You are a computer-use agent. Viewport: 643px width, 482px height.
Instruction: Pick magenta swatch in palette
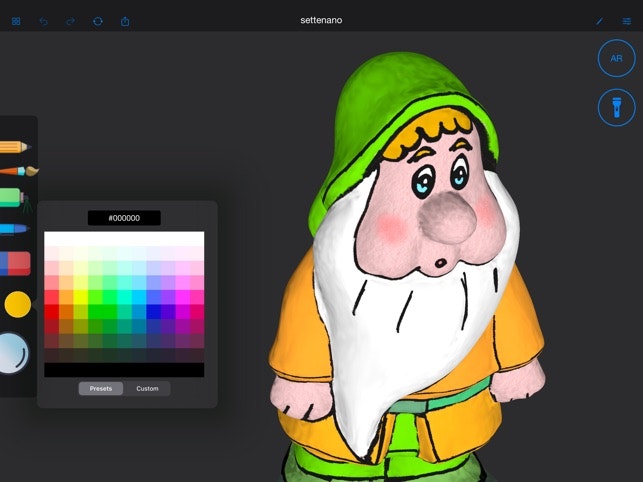coord(182,297)
